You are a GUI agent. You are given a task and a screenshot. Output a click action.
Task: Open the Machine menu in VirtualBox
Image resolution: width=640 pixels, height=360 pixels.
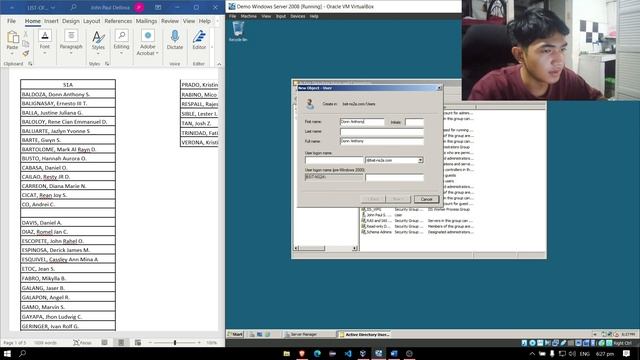pos(249,16)
